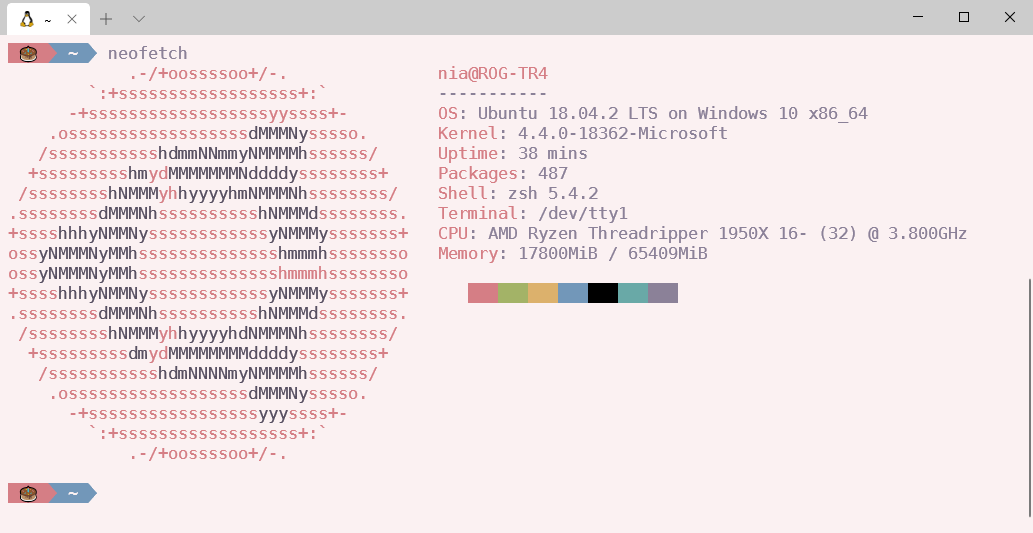The height and width of the screenshot is (533, 1033).
Task: Click the 'OS: Ubuntu 18.04.2 LTS' line
Action: coord(653,113)
